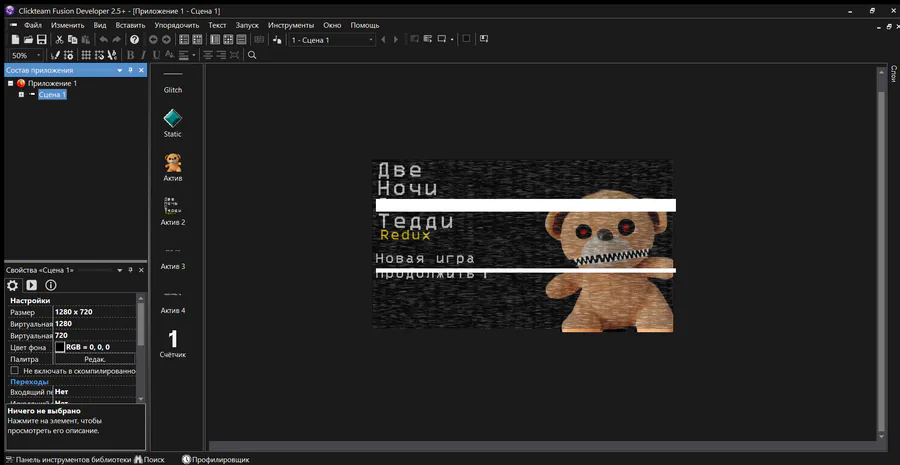Click Панель инструментов библиотеки in status bar
Image resolution: width=900 pixels, height=465 pixels.
click(67, 460)
